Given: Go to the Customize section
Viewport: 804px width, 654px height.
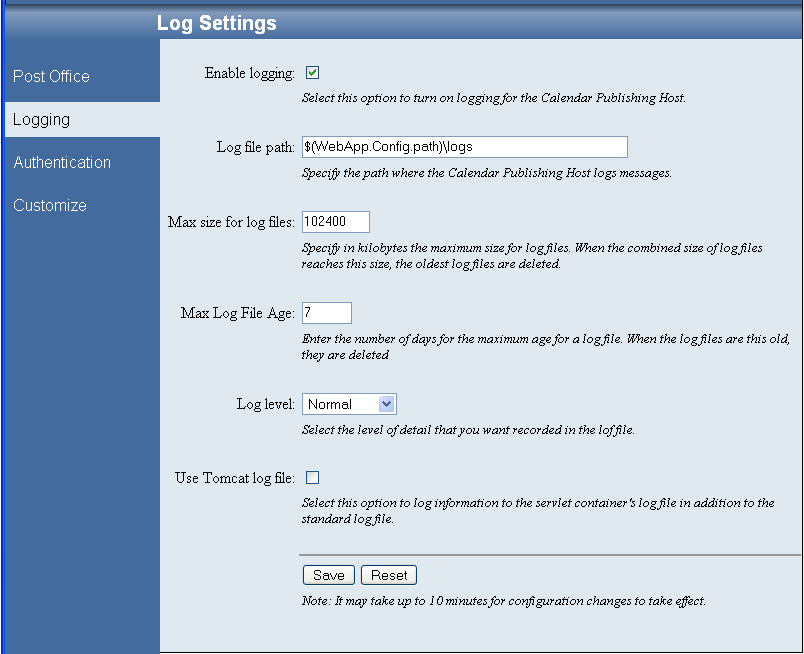Looking at the screenshot, I should point(50,206).
